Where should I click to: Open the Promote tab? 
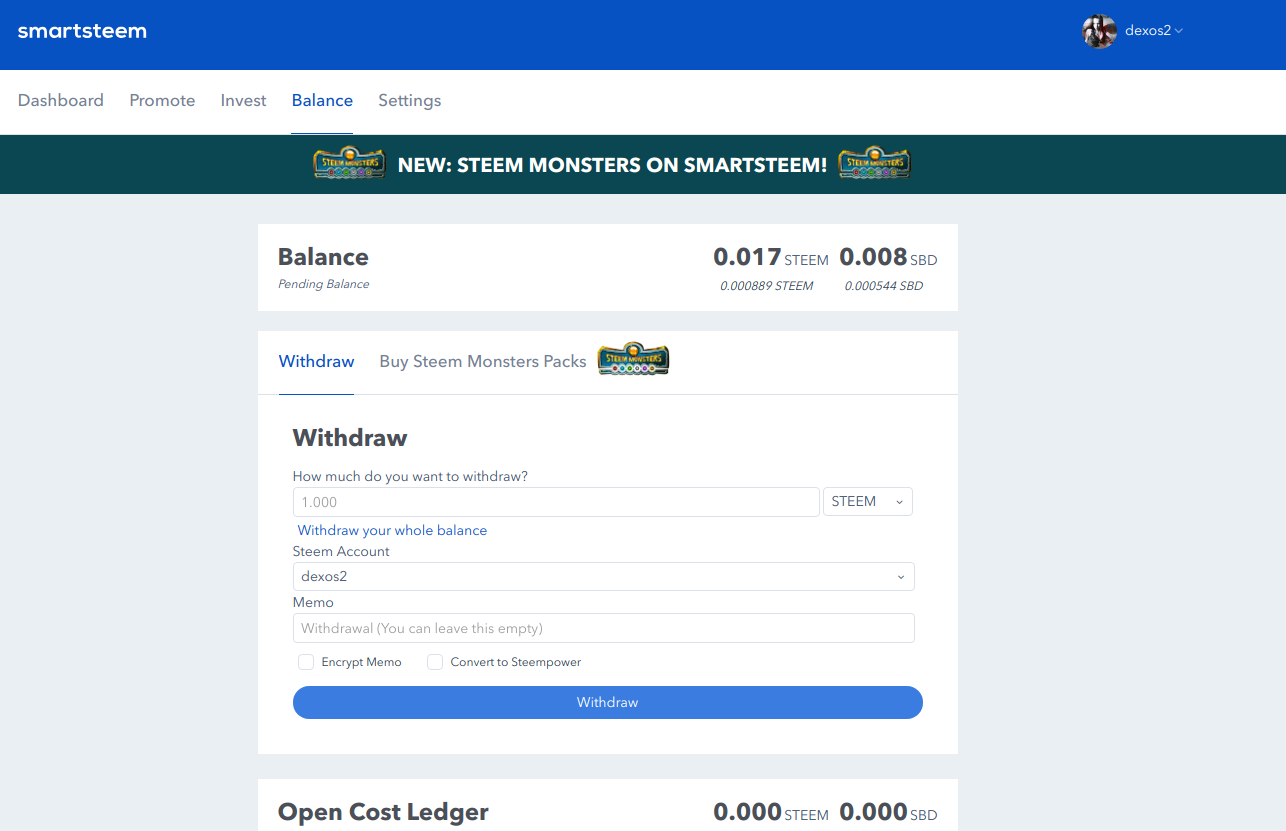click(x=162, y=100)
